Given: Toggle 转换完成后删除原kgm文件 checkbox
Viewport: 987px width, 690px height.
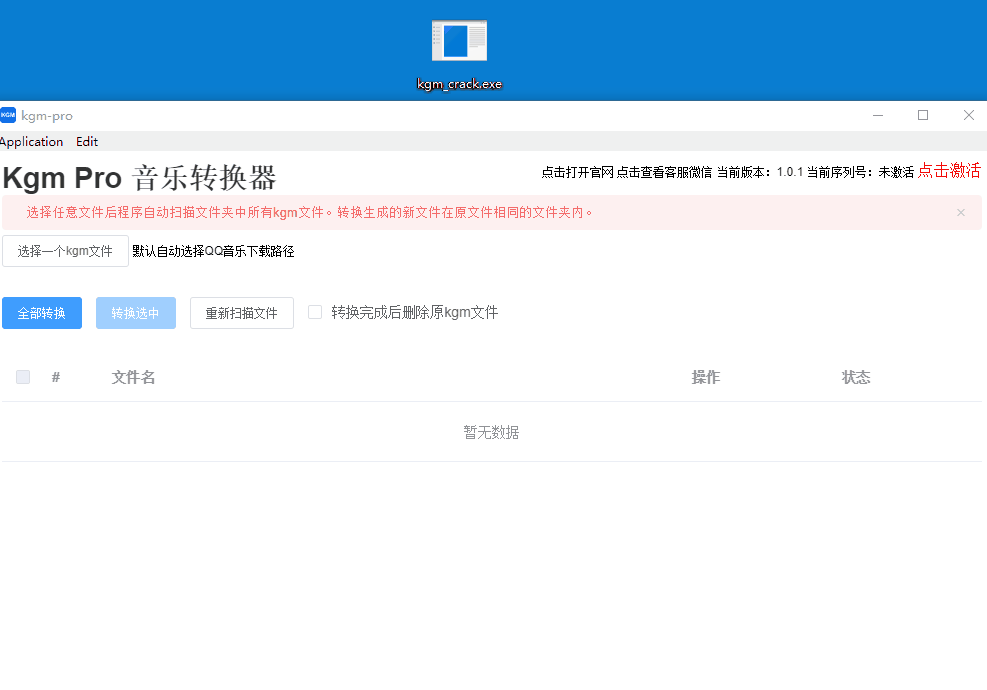Looking at the screenshot, I should click(315, 312).
